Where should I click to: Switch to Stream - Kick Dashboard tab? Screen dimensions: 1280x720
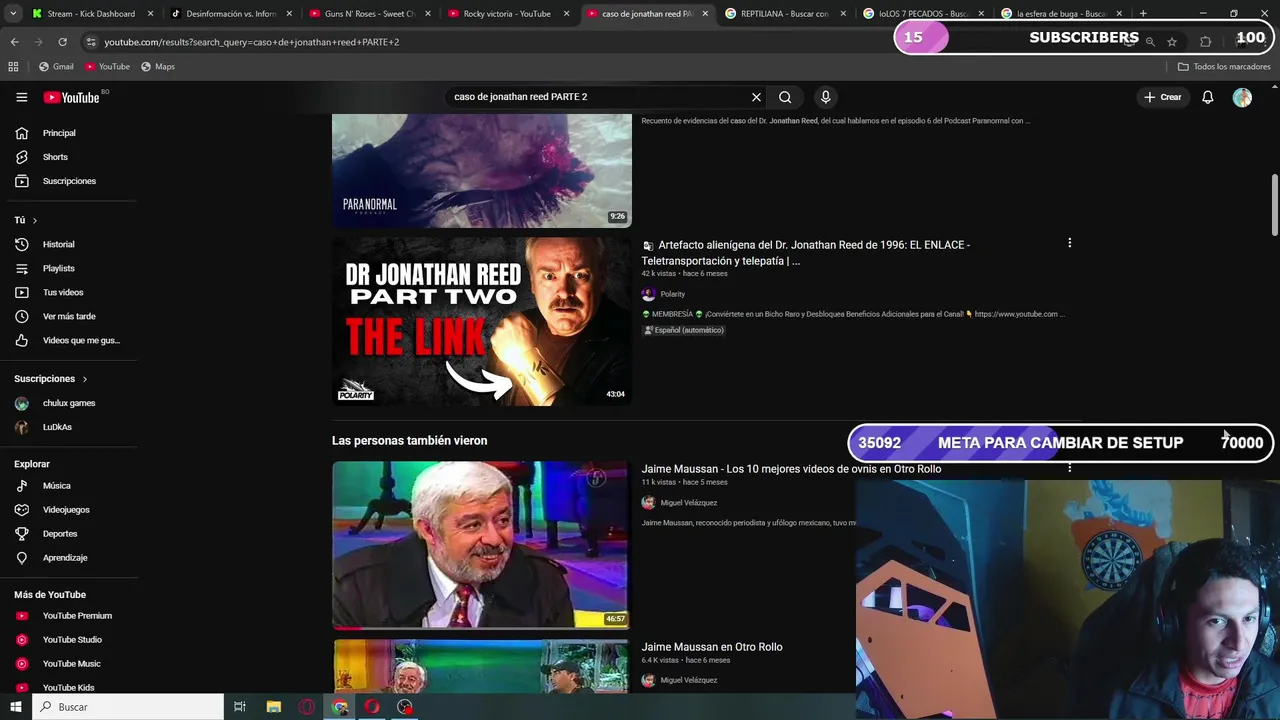pos(91,14)
